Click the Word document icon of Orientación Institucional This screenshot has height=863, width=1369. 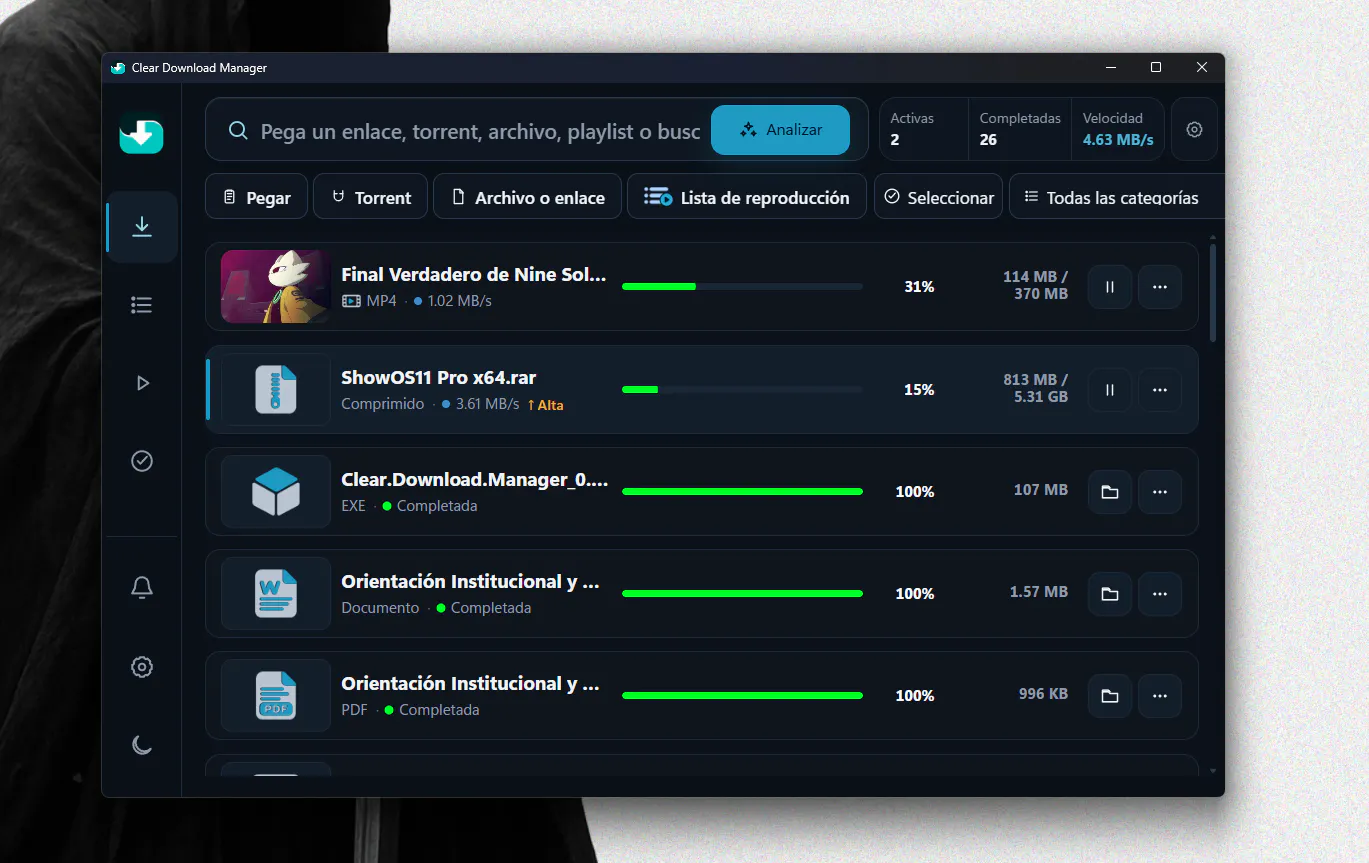click(276, 594)
